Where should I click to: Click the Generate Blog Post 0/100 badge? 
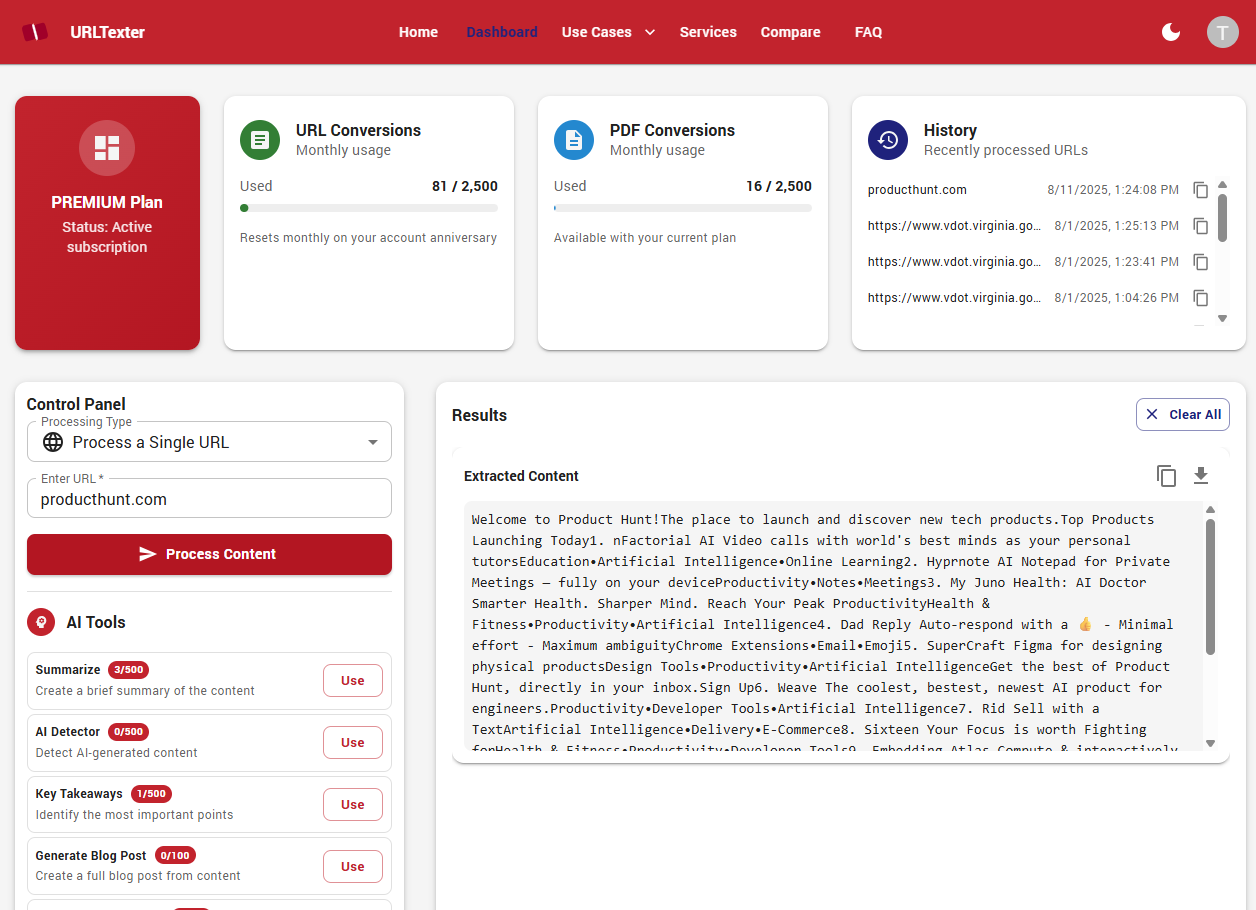pos(175,856)
